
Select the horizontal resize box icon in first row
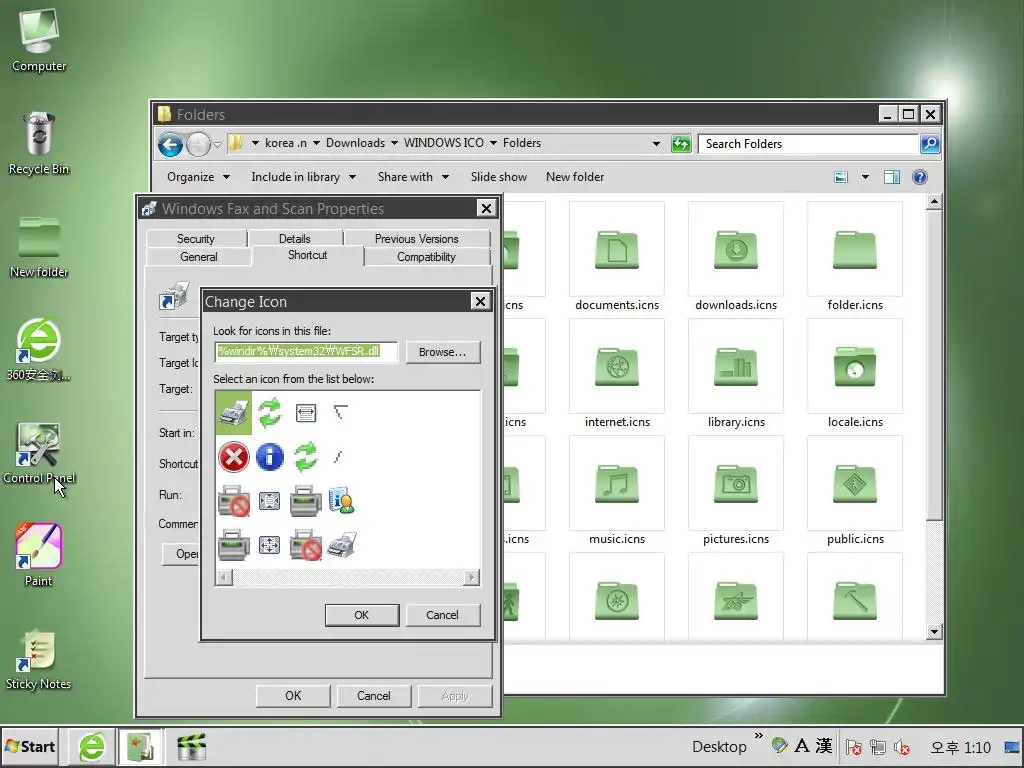click(x=306, y=413)
